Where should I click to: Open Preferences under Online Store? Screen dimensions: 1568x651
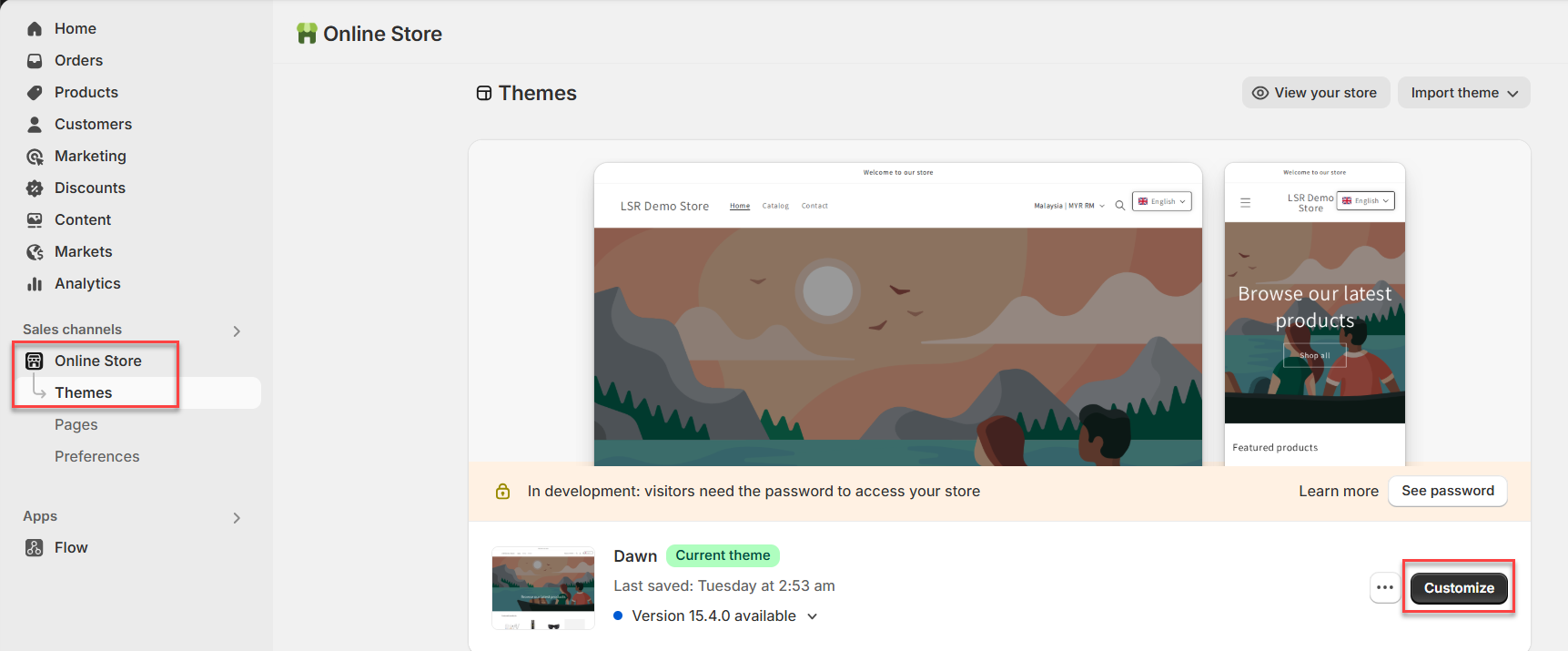pos(96,457)
